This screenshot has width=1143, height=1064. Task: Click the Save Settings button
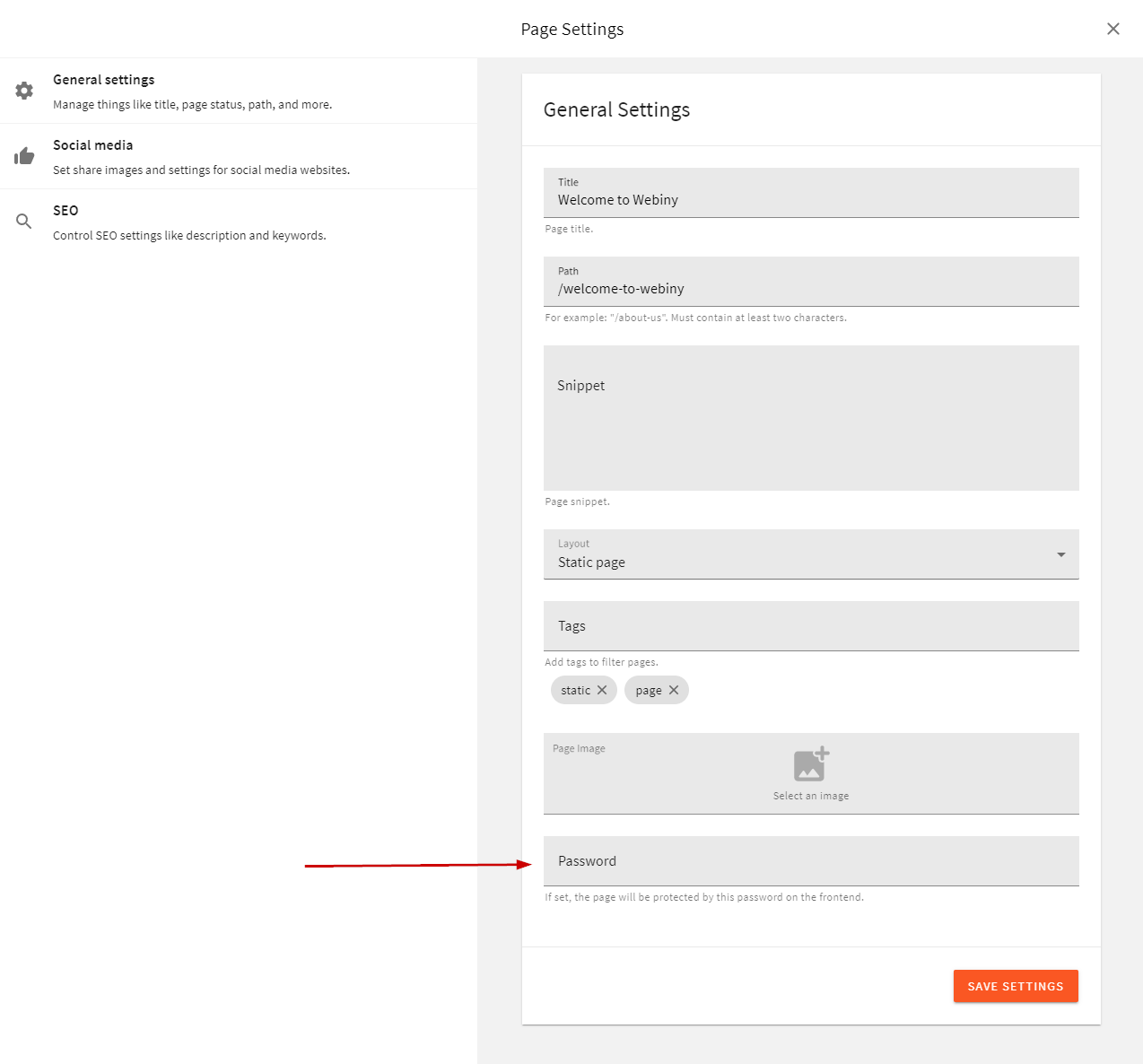1015,986
